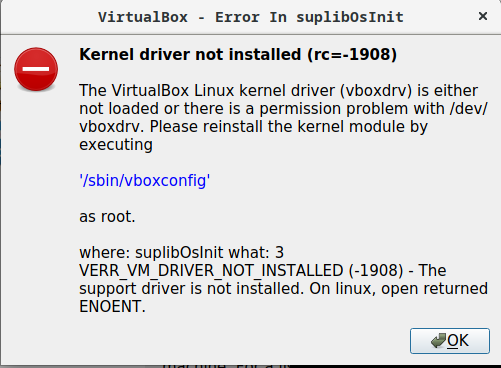501x368 pixels.
Task: Close the error dialog with X
Action: tap(483, 16)
